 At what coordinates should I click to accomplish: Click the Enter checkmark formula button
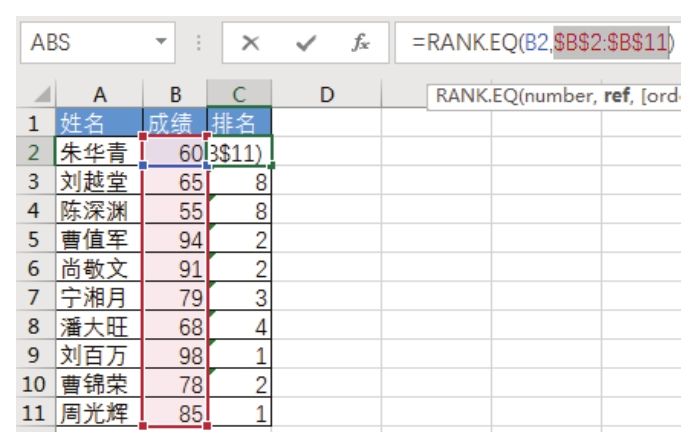pos(307,44)
